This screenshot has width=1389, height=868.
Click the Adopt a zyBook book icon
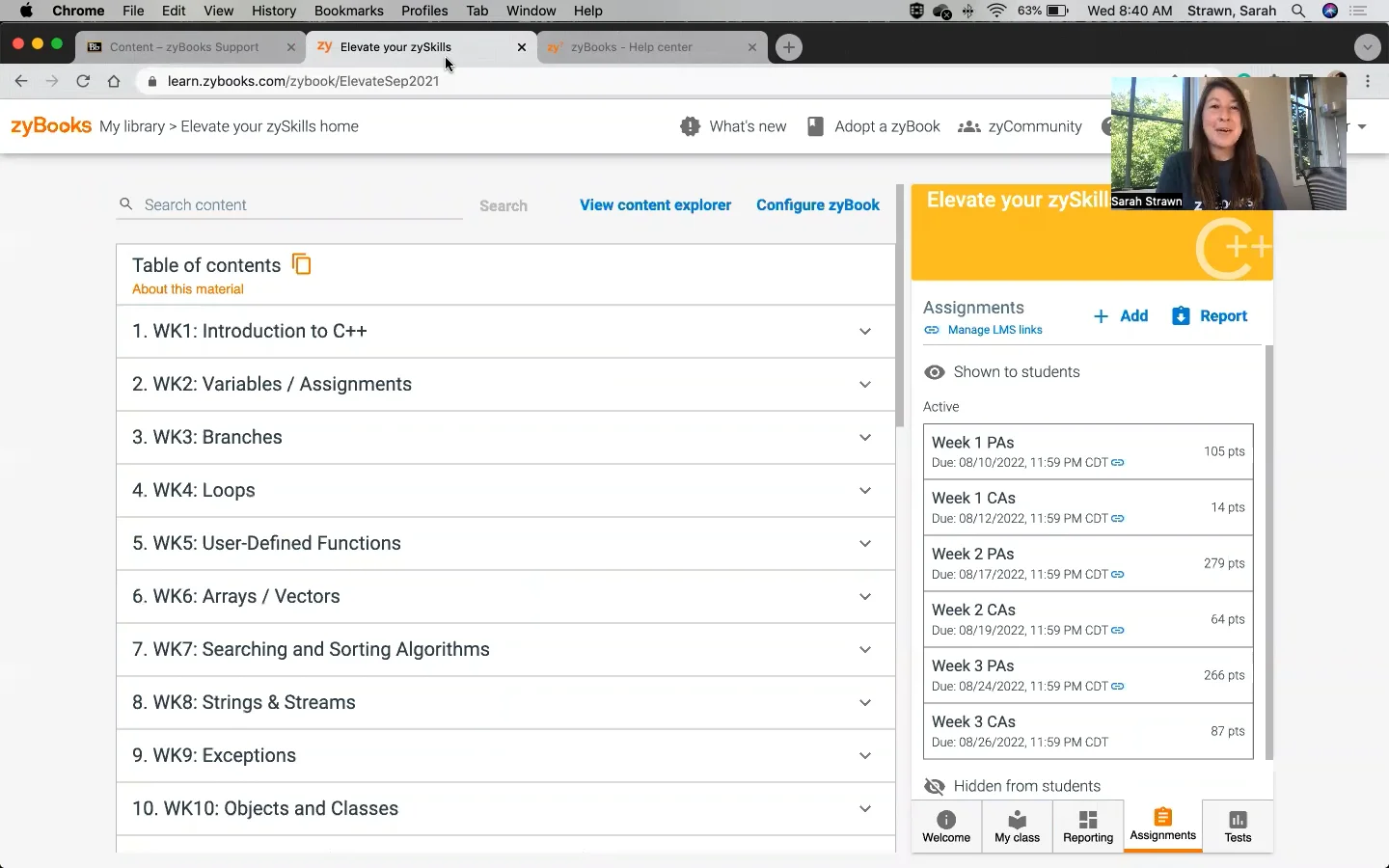click(x=815, y=126)
